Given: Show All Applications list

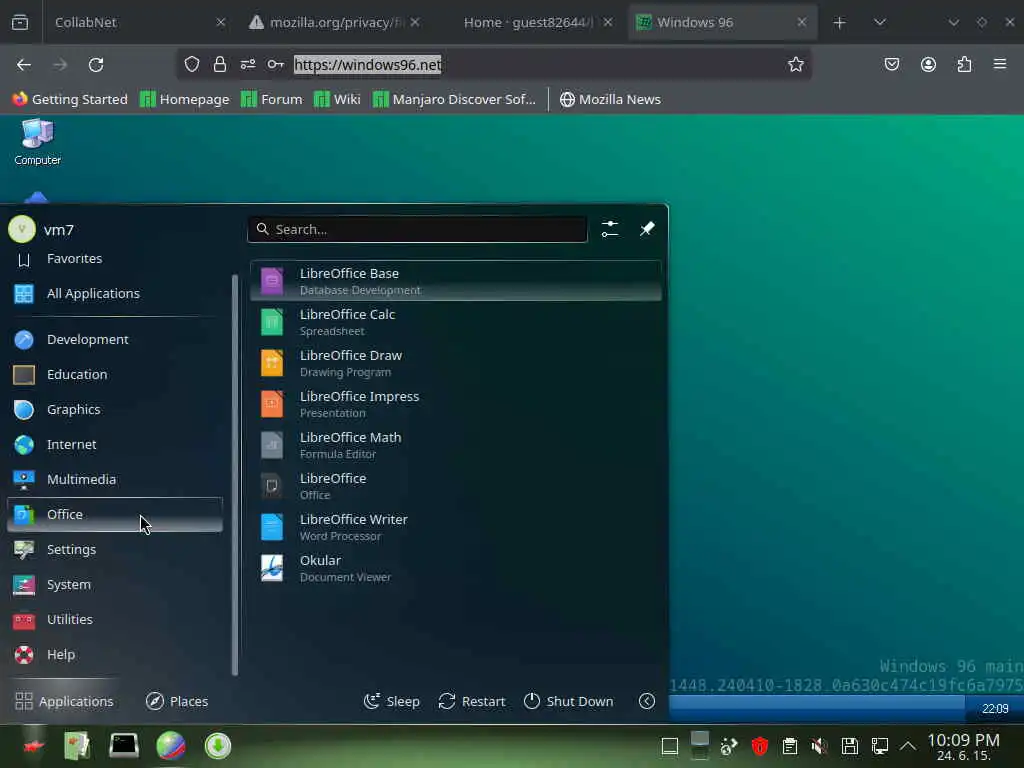Looking at the screenshot, I should tap(115, 294).
